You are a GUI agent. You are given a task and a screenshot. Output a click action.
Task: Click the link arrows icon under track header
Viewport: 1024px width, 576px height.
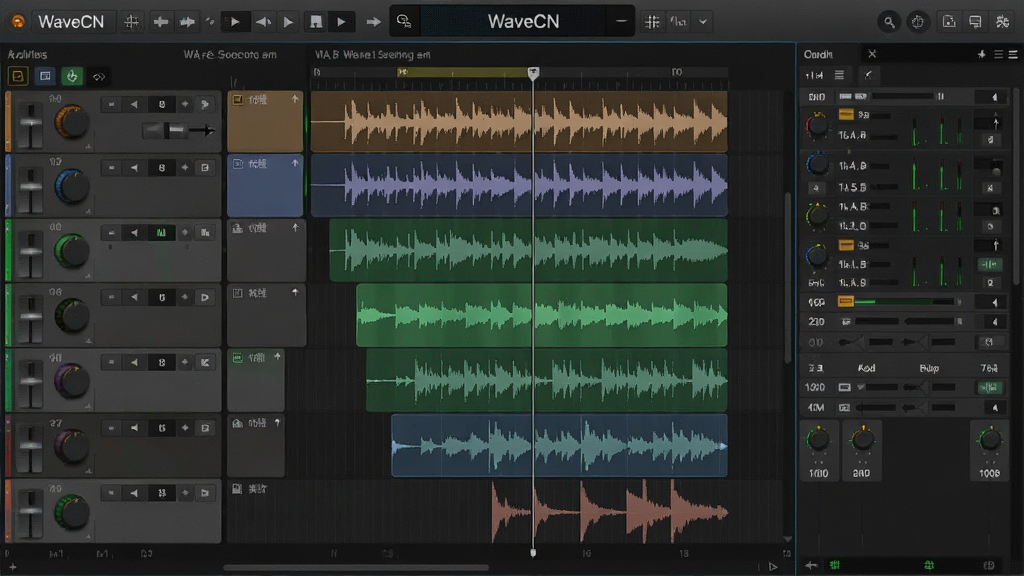click(99, 77)
